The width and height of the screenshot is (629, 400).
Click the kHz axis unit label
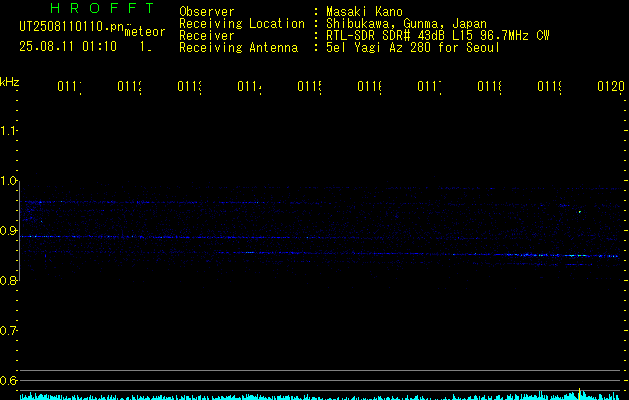(10, 82)
